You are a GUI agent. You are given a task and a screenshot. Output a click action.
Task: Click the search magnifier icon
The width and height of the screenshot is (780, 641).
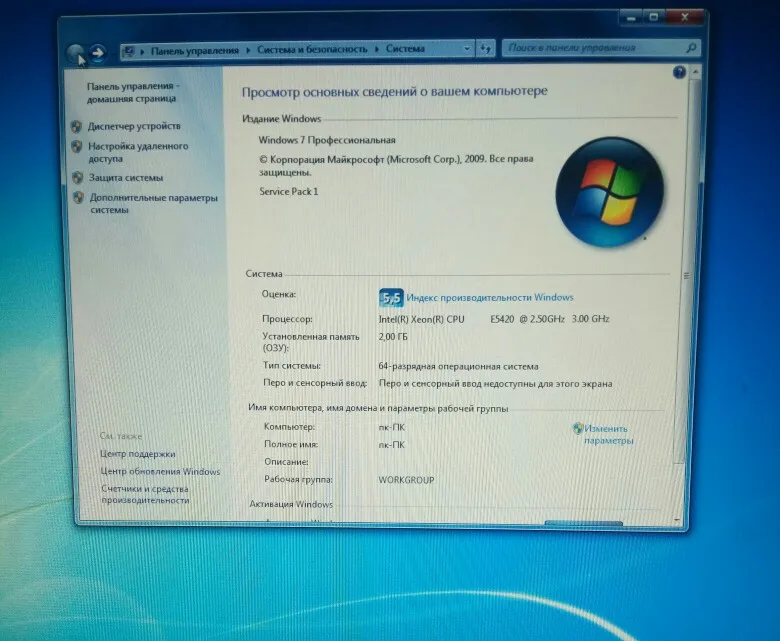tap(690, 48)
